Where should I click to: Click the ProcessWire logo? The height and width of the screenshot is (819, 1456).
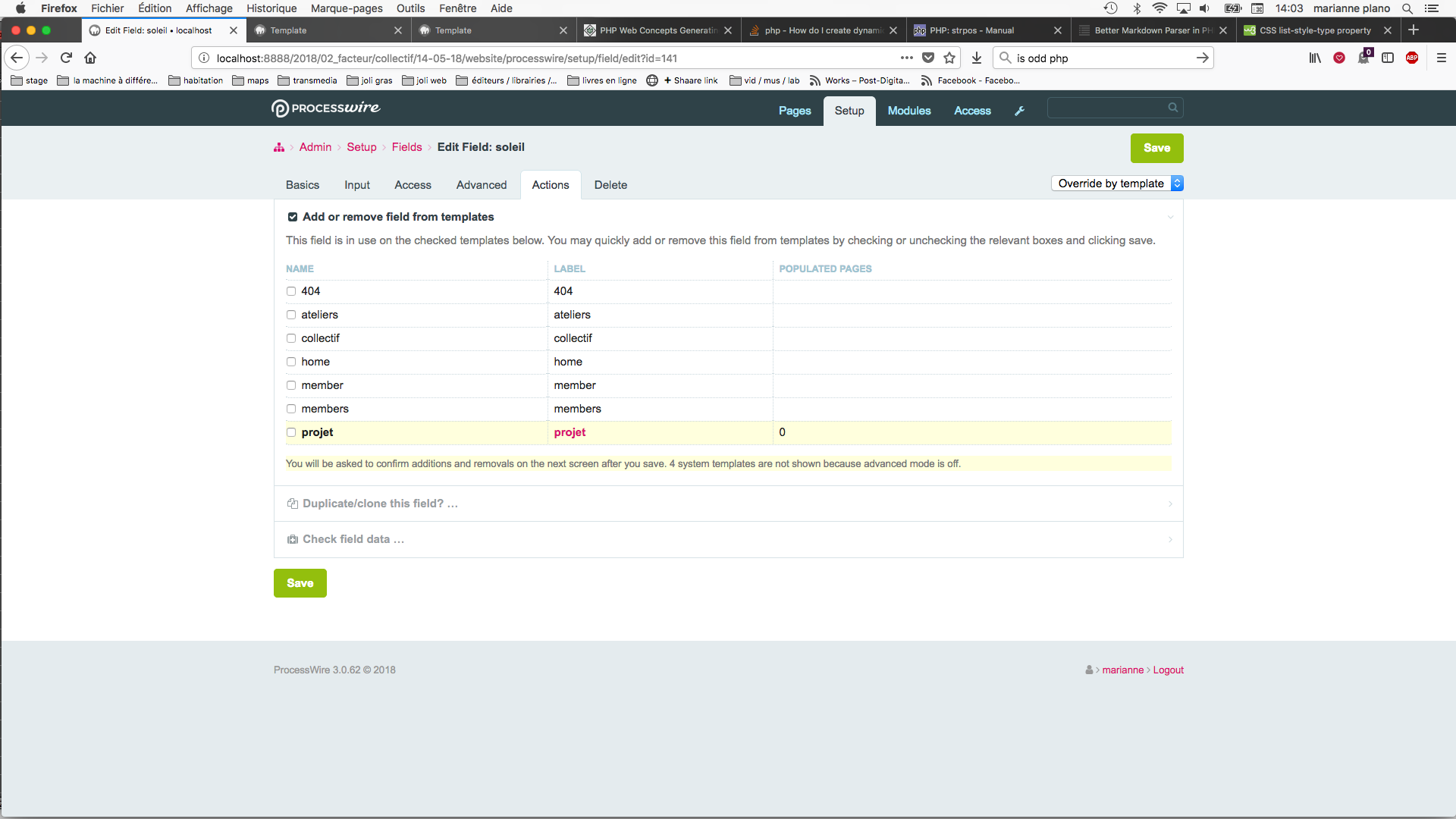[x=325, y=108]
